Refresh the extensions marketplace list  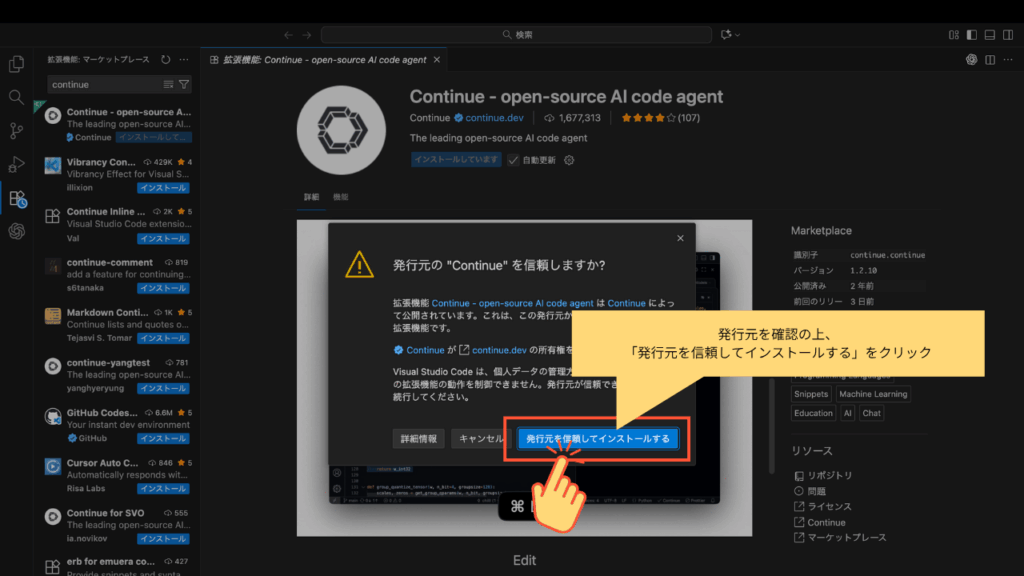tap(165, 60)
